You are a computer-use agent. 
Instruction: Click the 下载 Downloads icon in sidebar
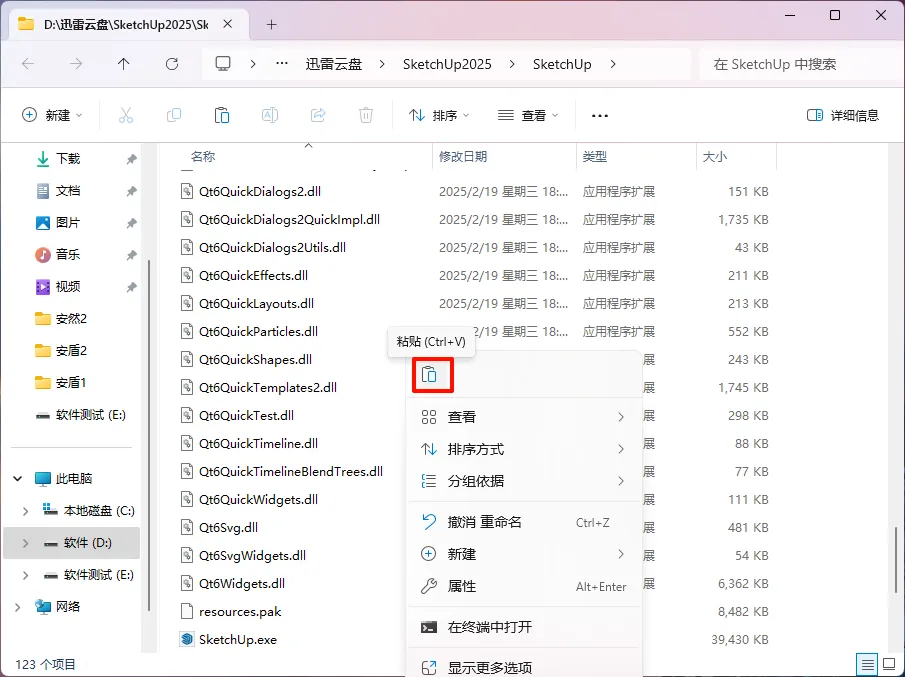pos(43,159)
